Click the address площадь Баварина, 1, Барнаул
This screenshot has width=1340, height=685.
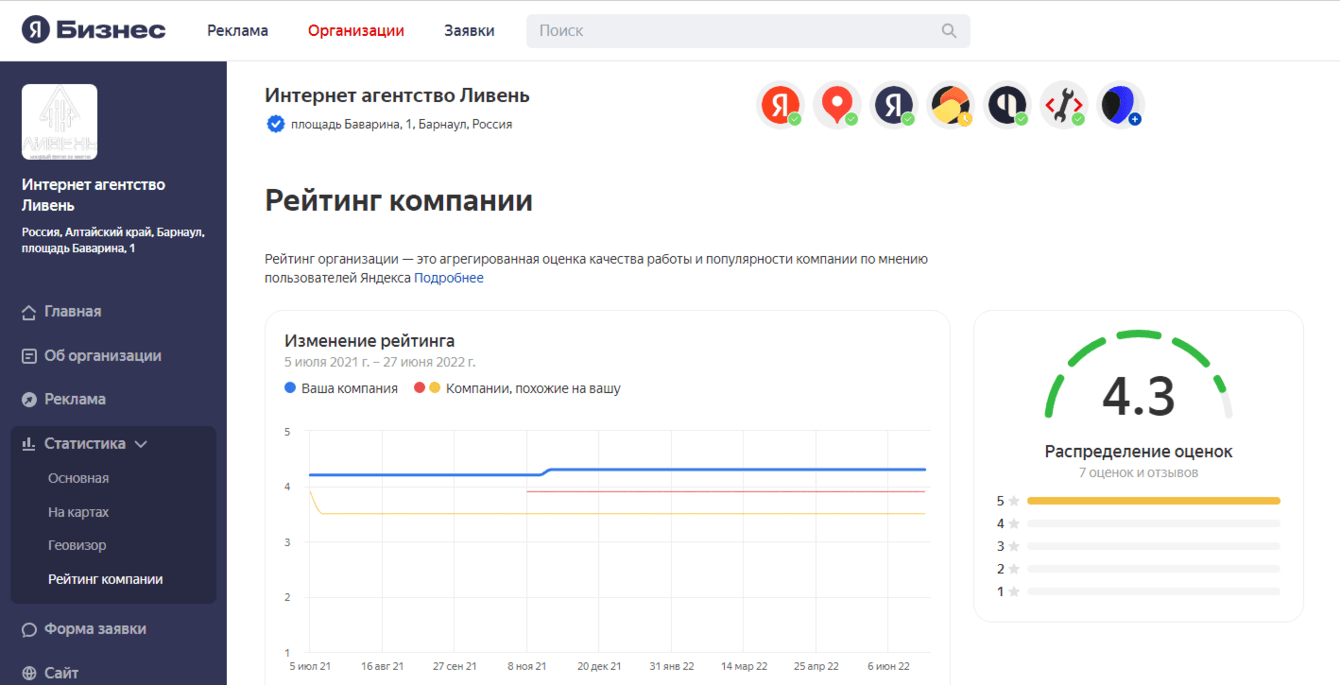[x=402, y=124]
